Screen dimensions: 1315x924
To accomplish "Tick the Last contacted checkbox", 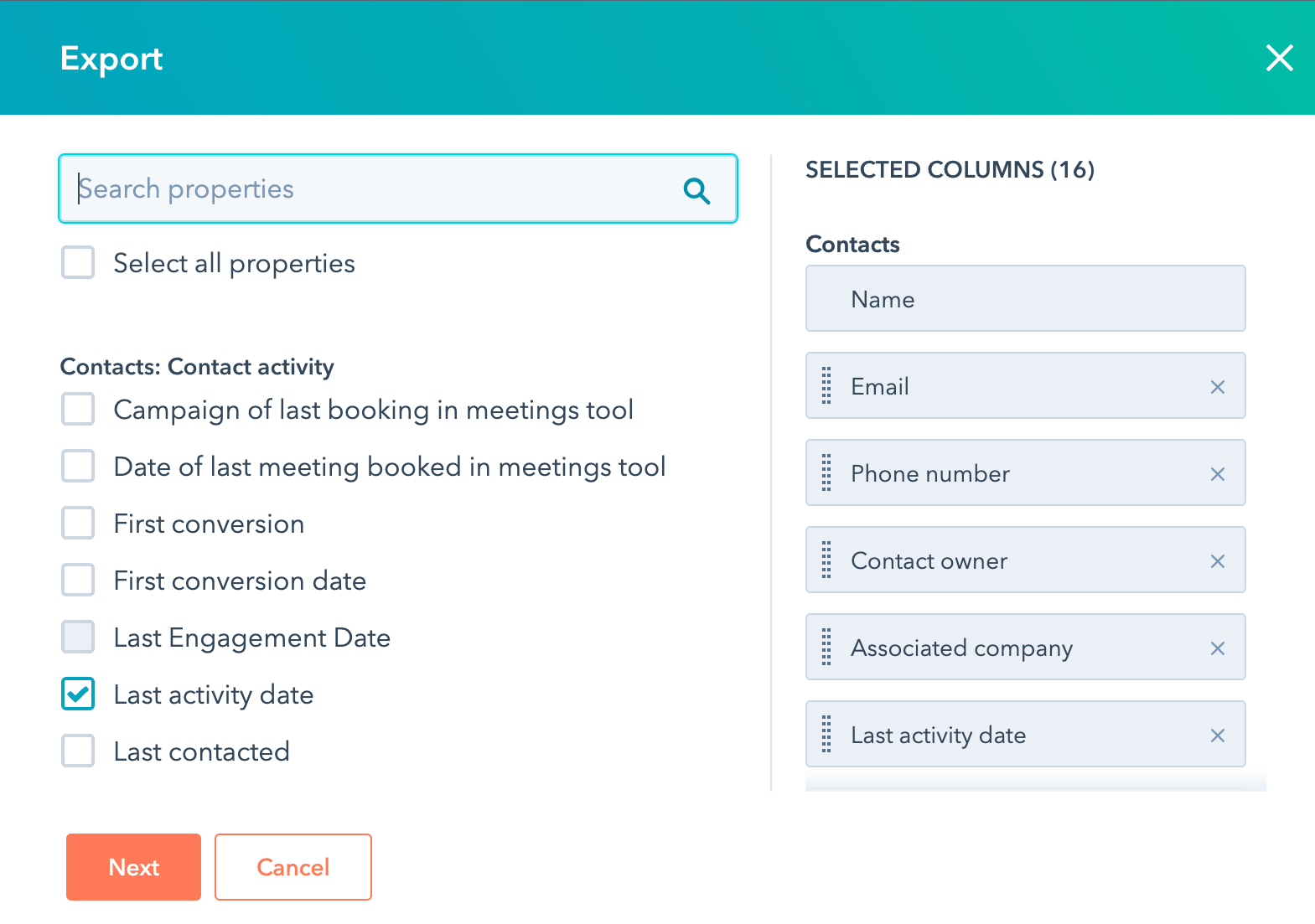I will tap(78, 751).
